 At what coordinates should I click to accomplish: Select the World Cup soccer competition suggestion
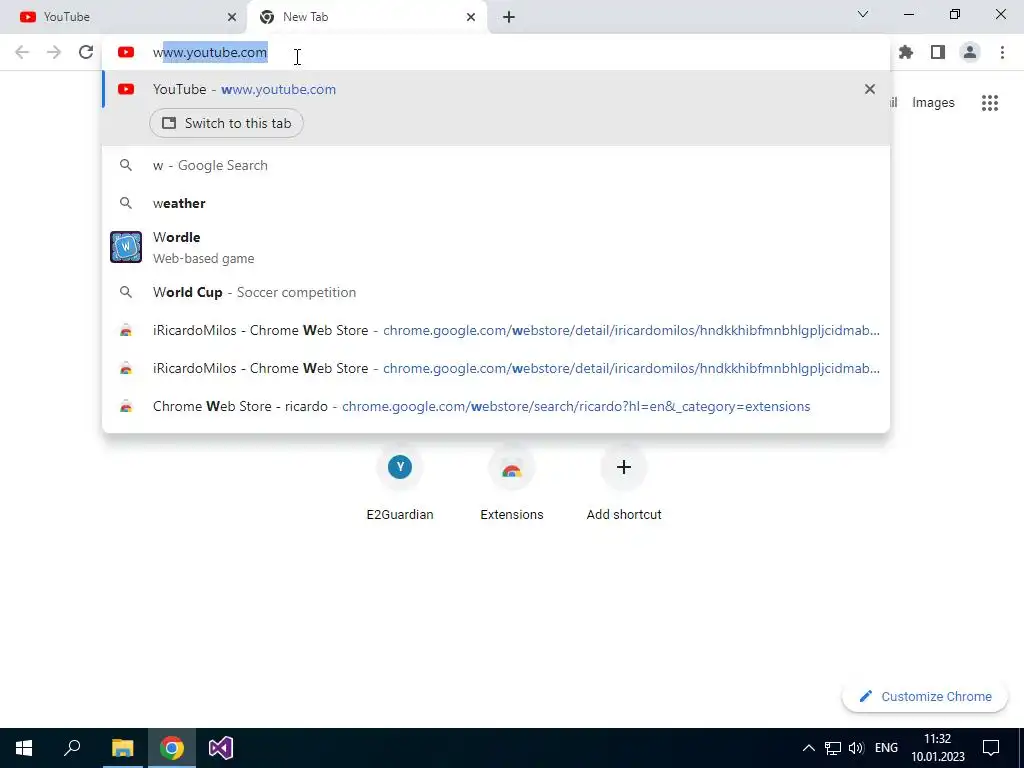[x=496, y=292]
